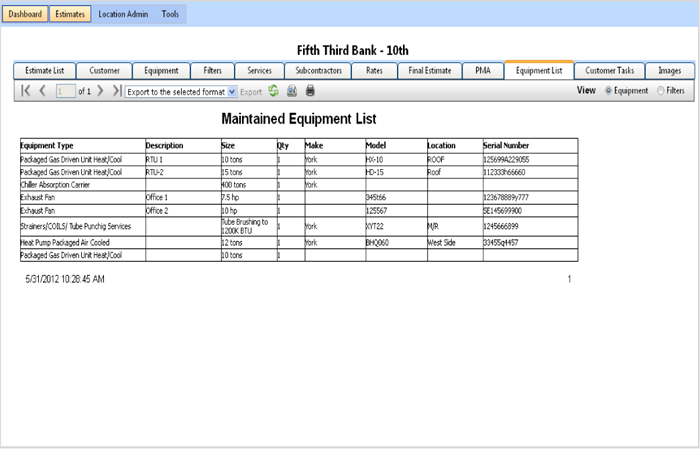Click Tube Brushing to 1200K BTU cell
700x449 pixels.
pyautogui.click(x=249, y=227)
